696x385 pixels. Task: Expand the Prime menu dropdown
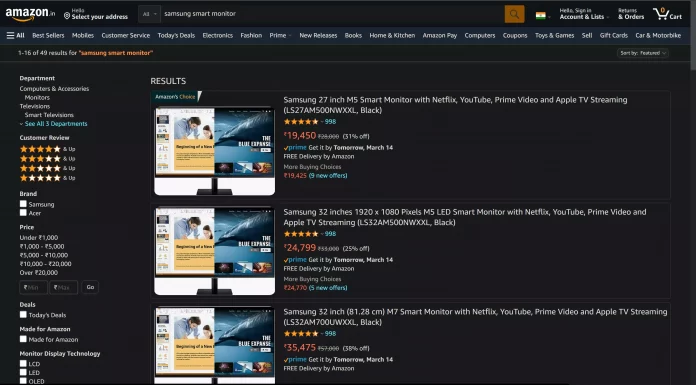point(281,36)
